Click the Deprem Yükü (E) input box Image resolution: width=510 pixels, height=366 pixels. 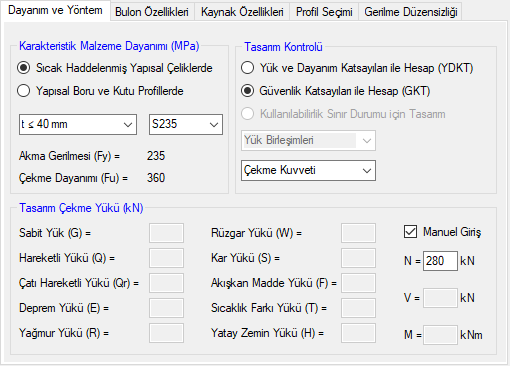(x=166, y=308)
